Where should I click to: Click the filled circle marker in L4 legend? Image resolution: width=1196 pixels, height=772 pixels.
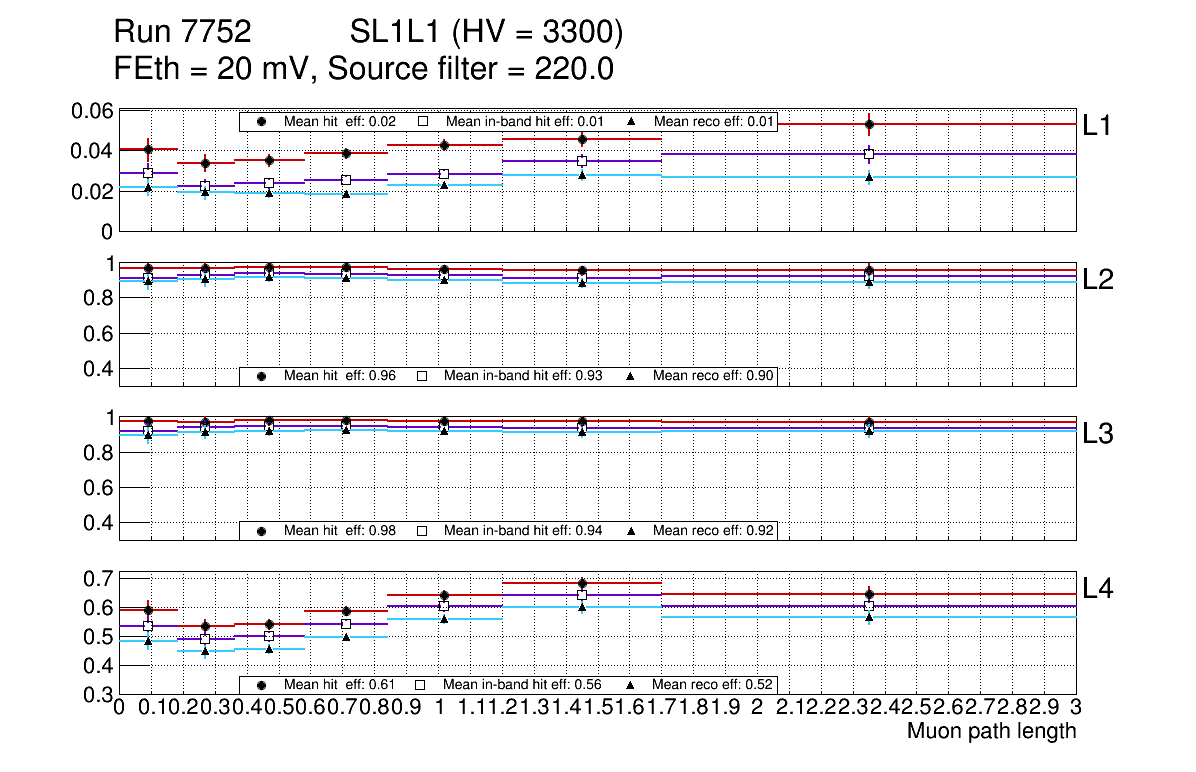(x=261, y=685)
